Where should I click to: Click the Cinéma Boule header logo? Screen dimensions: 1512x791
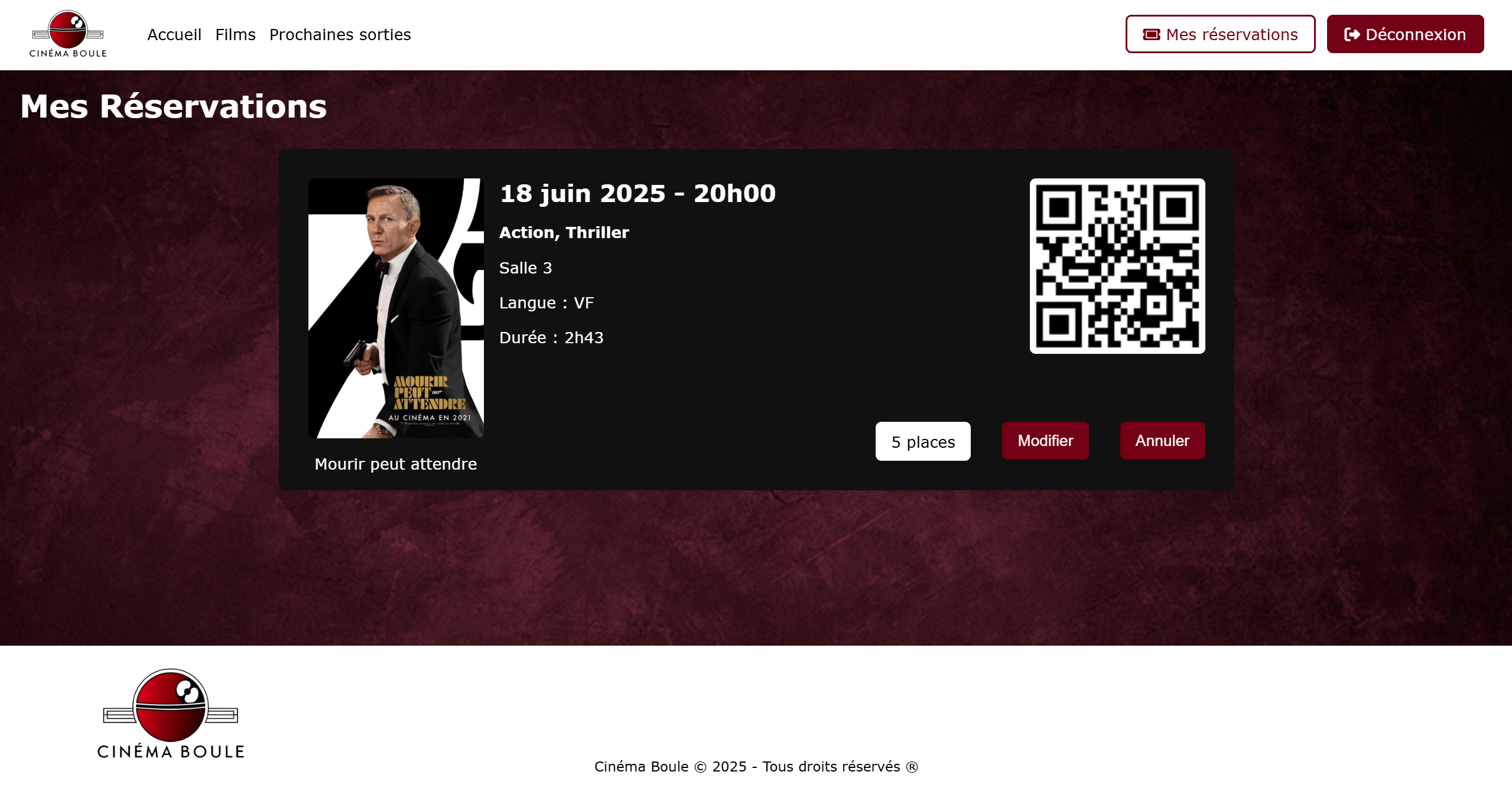[x=68, y=34]
